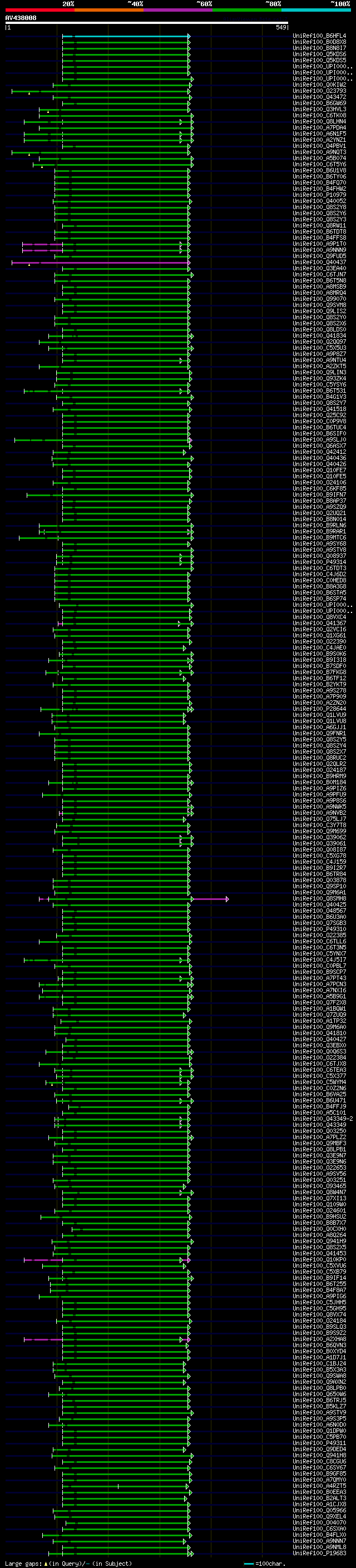Select hit label UniRef100_C6TJN7
356x1568 pixels.
319,275
